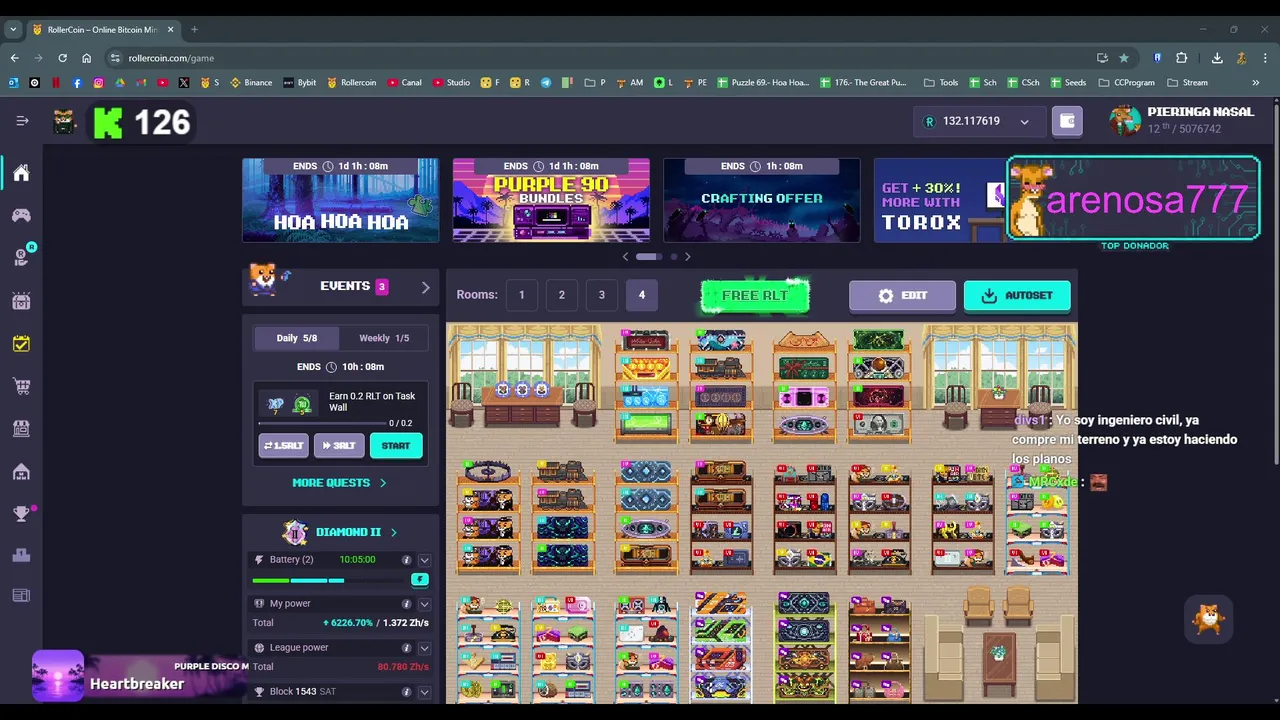
Task: Click the Battery recharge lightning button
Action: [420, 579]
